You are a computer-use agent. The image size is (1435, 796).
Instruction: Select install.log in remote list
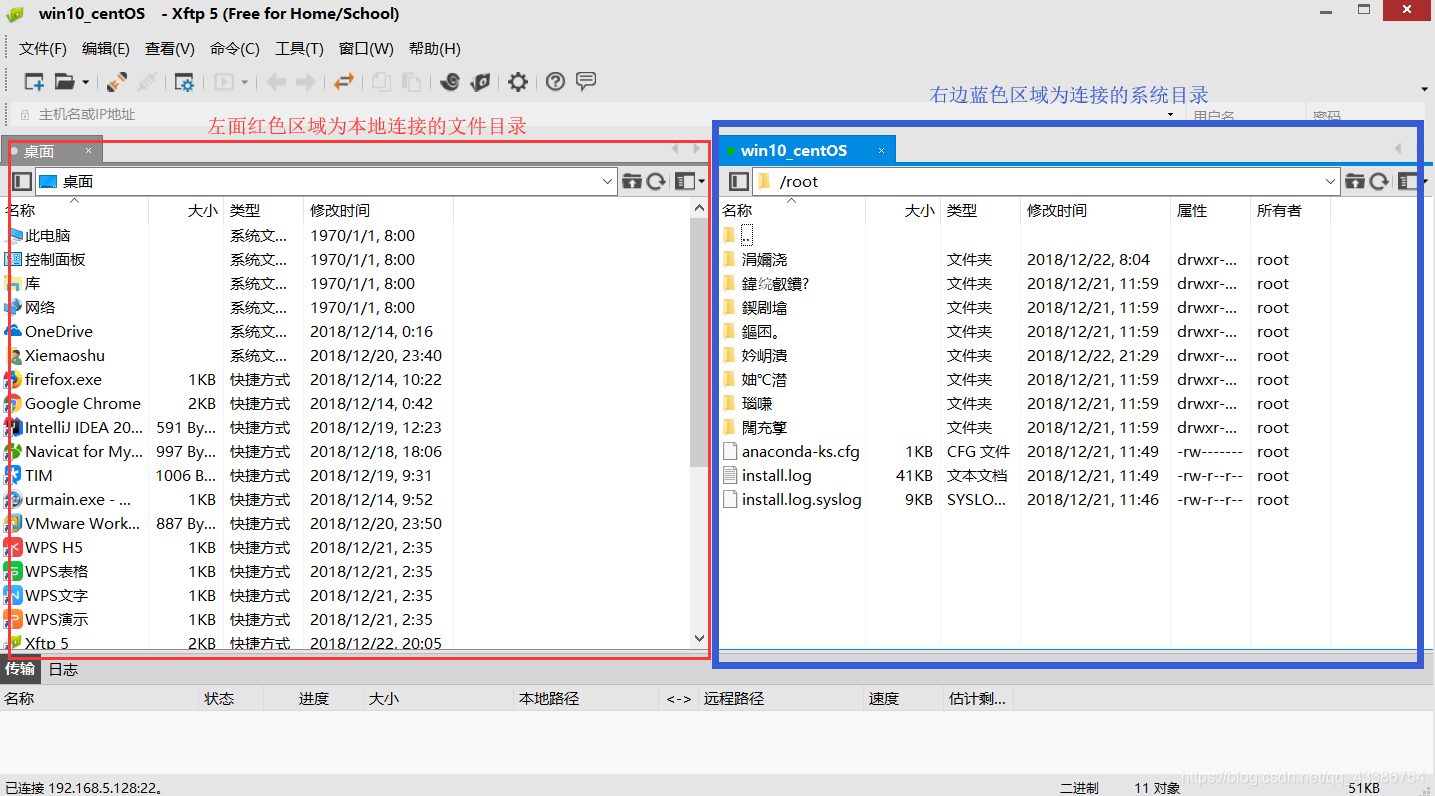(x=776, y=476)
